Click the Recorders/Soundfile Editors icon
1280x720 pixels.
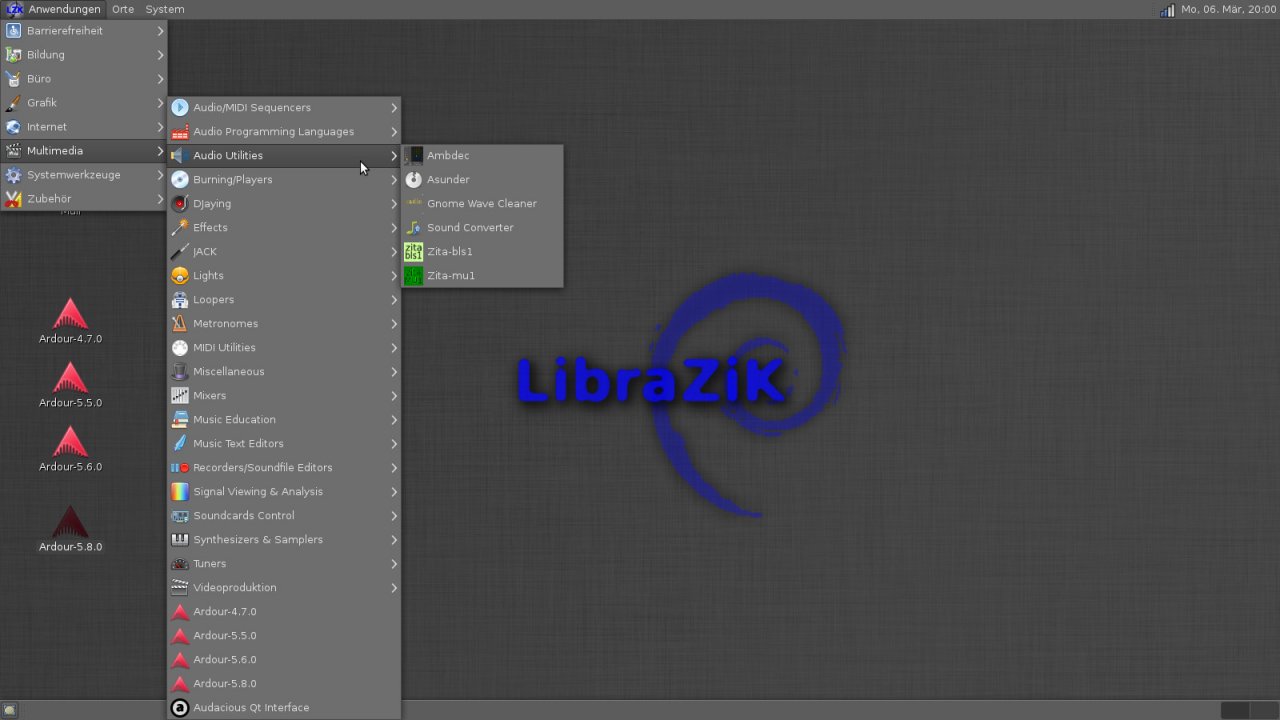click(180, 468)
